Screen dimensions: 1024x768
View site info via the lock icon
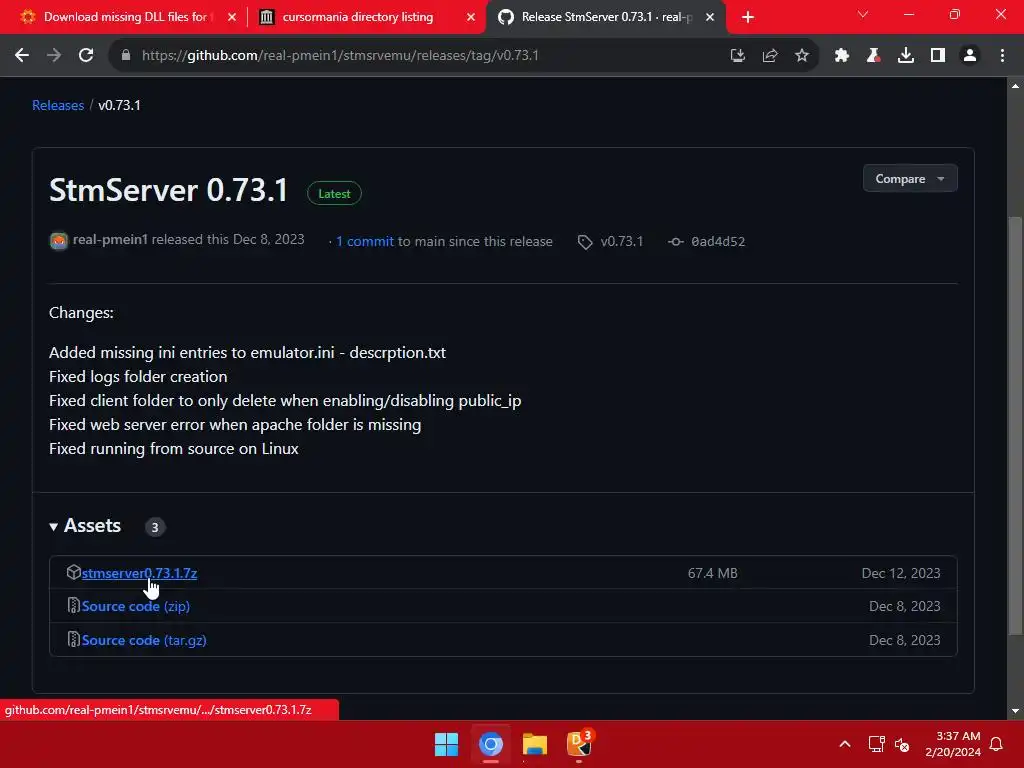[x=126, y=56]
